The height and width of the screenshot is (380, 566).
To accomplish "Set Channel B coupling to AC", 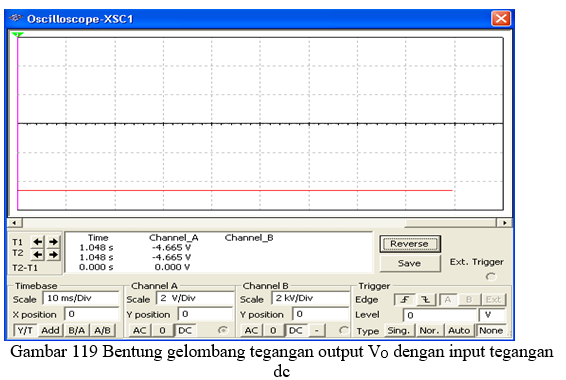I will 251,330.
